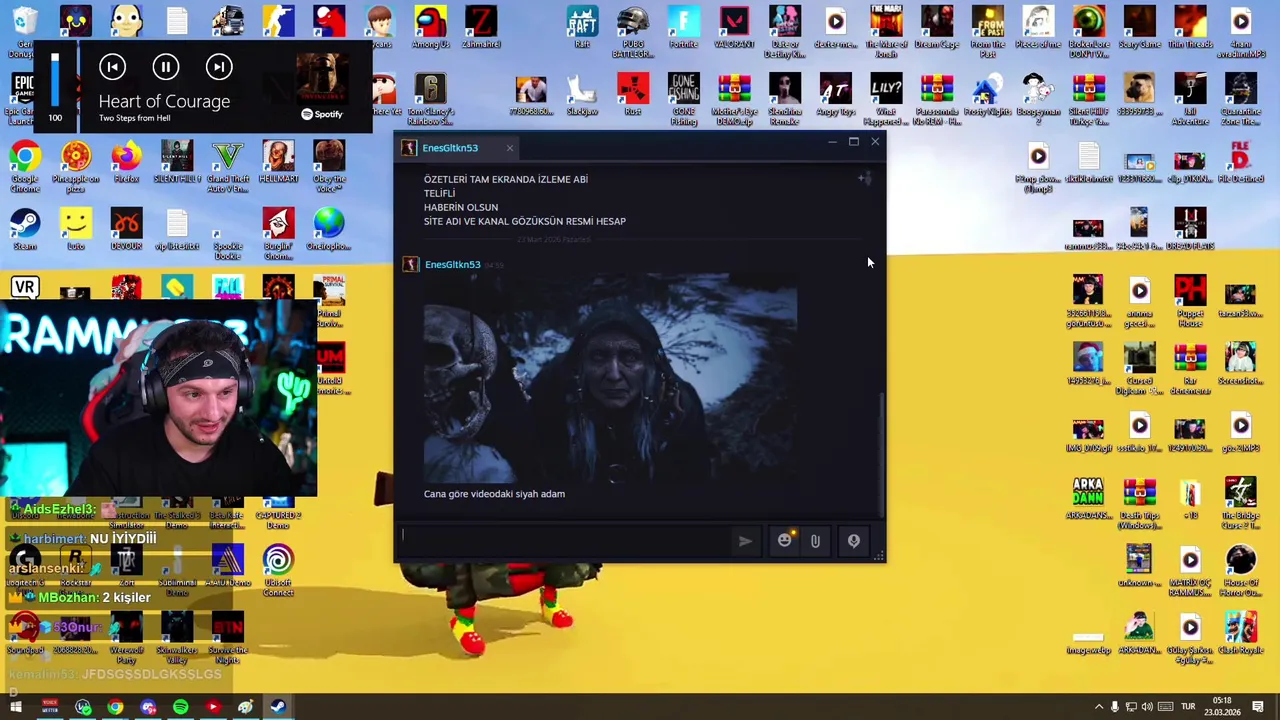Launch the Fortnite desktop icon
This screenshot has height=720, width=1280.
[x=684, y=27]
